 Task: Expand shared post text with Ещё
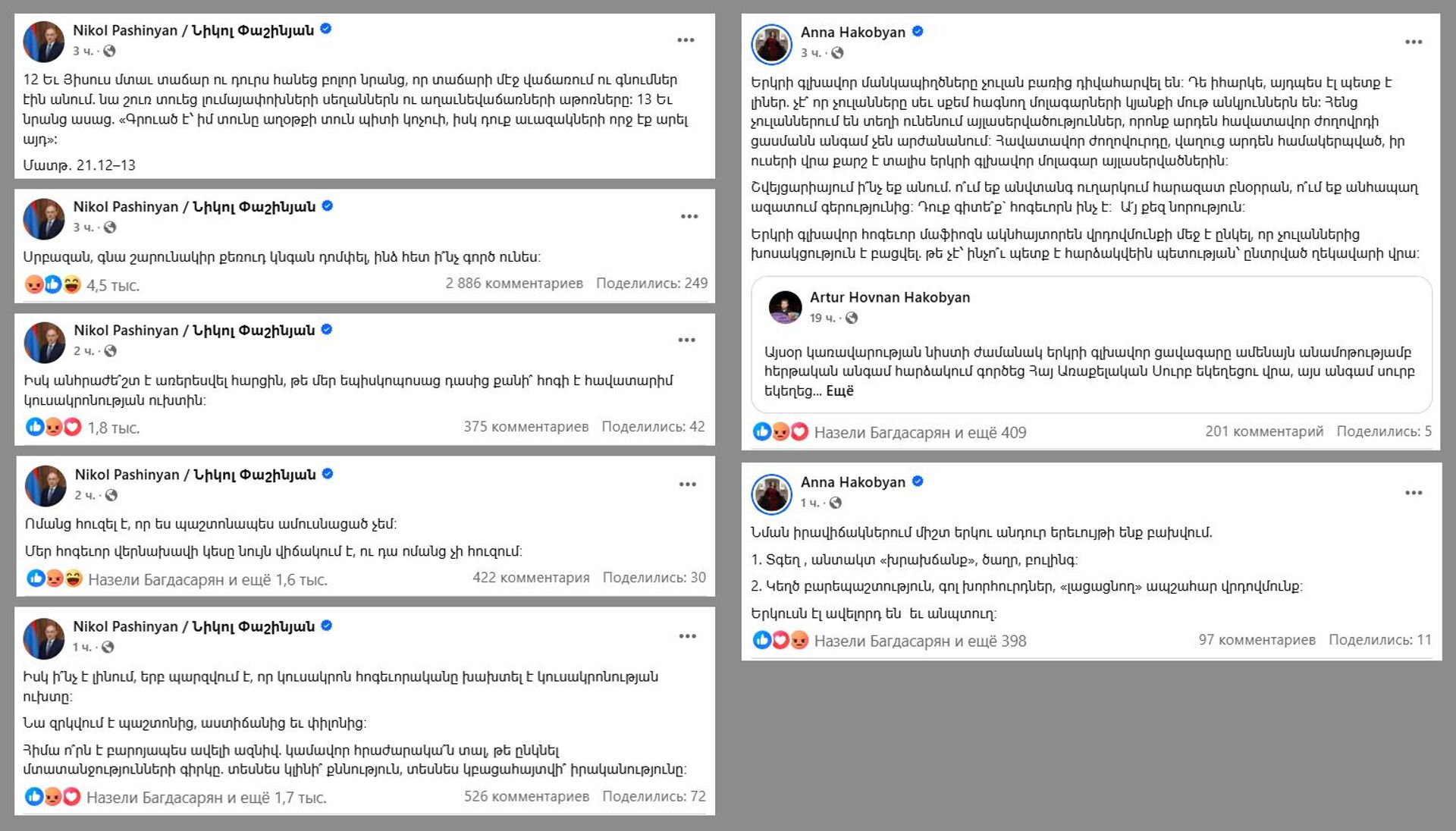tap(839, 391)
